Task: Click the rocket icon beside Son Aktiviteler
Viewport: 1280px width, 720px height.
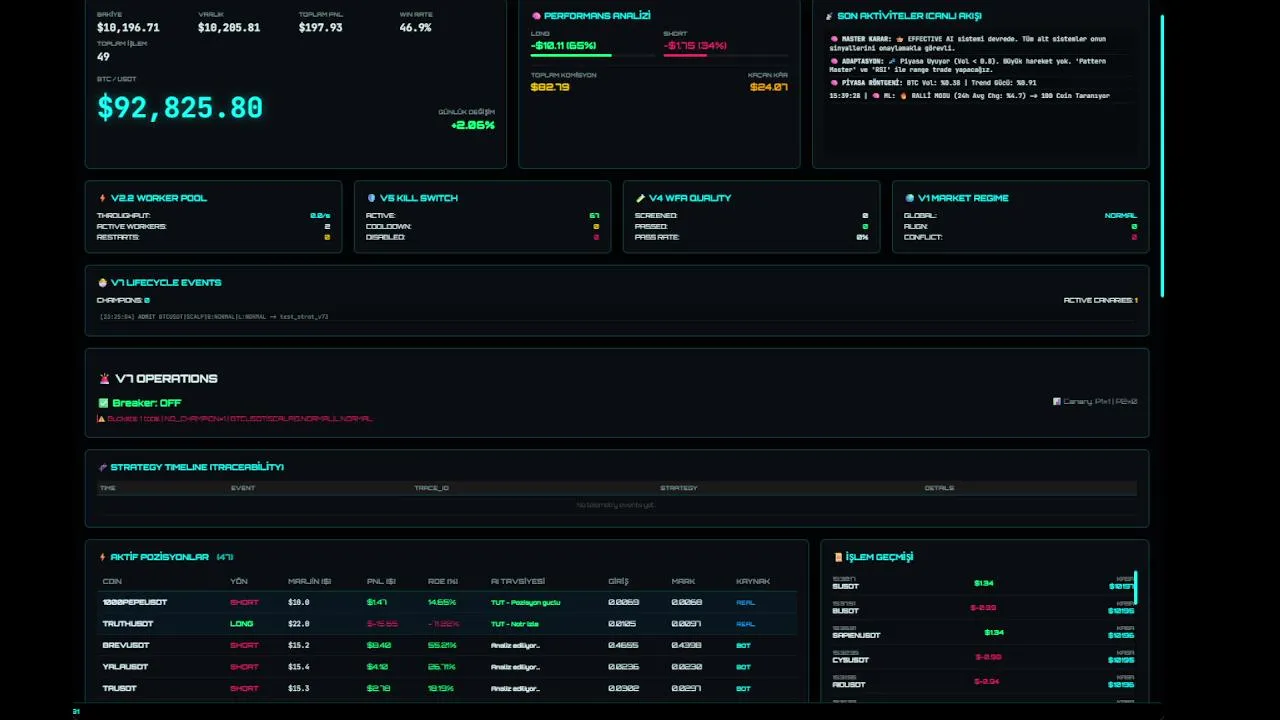Action: [829, 16]
